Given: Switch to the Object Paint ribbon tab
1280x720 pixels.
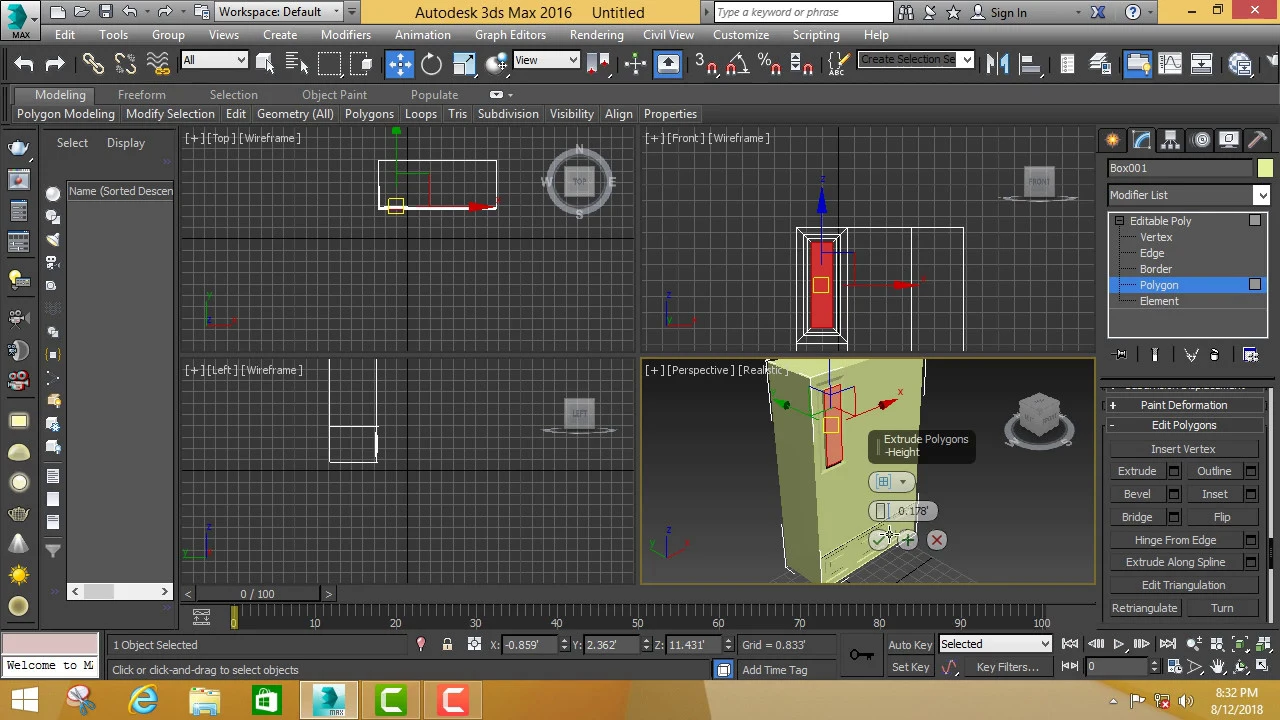Looking at the screenshot, I should point(335,95).
